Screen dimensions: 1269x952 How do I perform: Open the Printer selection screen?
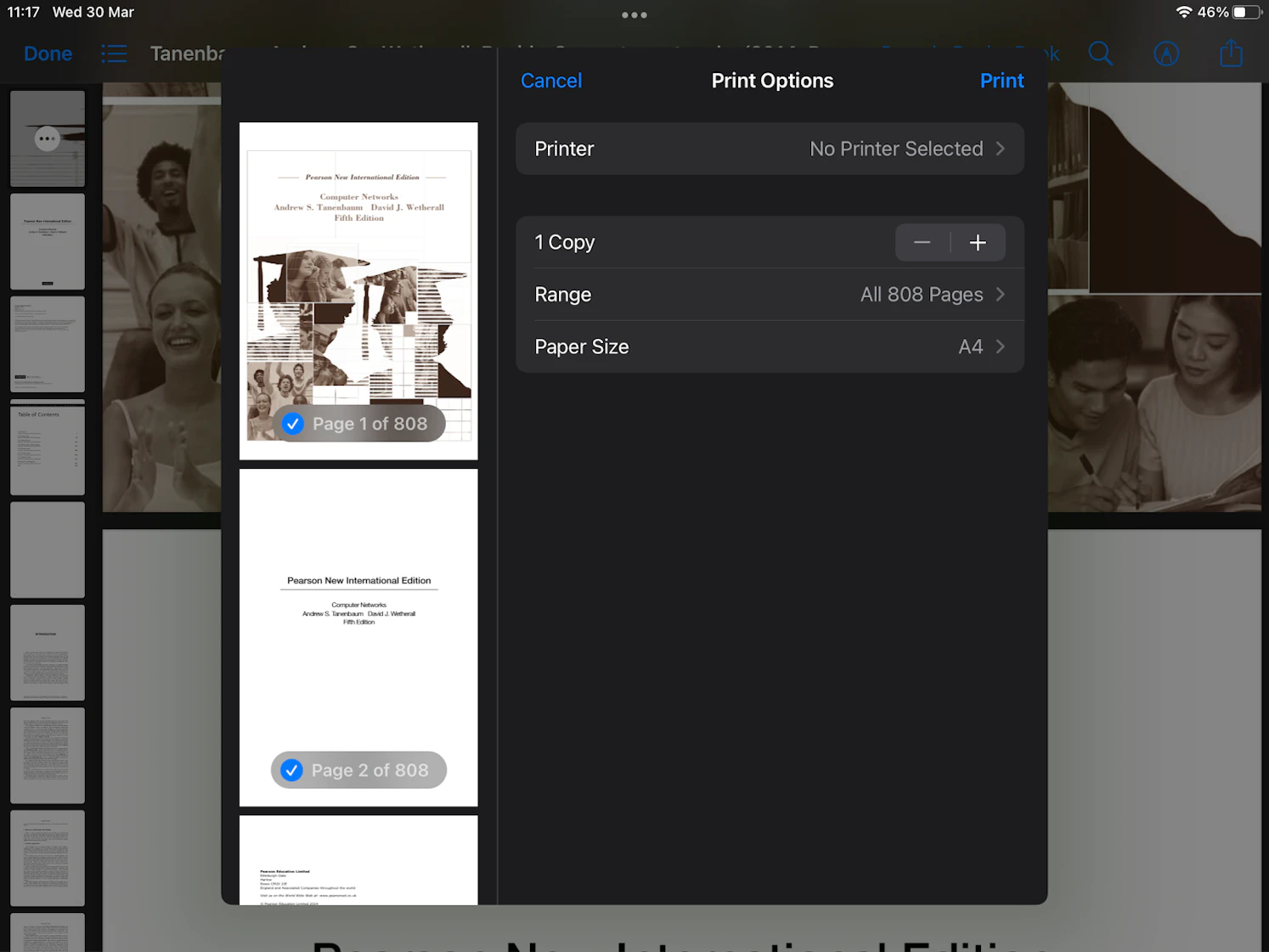pyautogui.click(x=770, y=149)
